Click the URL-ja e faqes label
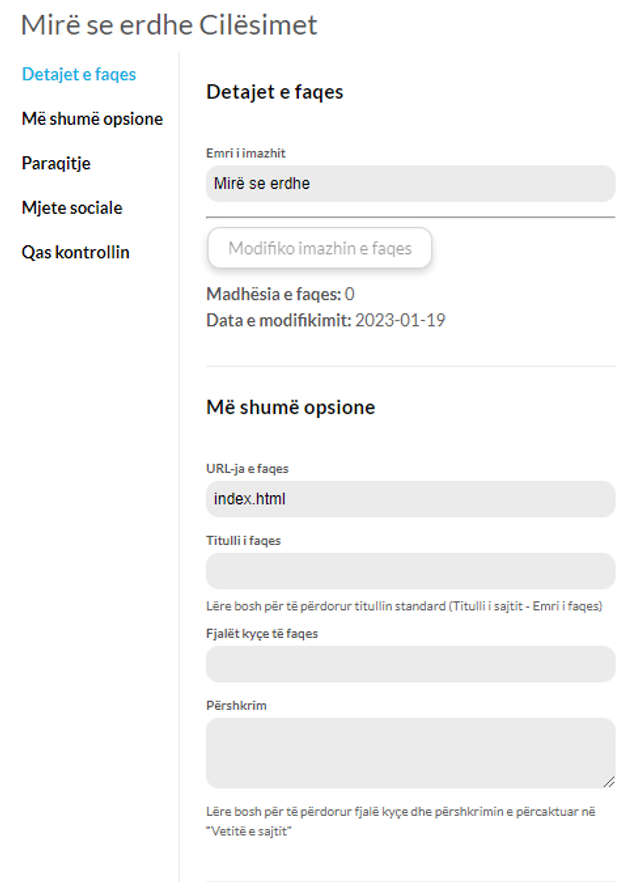This screenshot has height=882, width=640. pos(247,469)
